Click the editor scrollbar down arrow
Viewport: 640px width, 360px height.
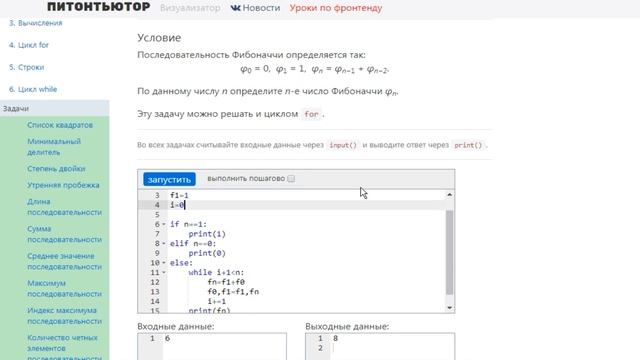tap(449, 308)
